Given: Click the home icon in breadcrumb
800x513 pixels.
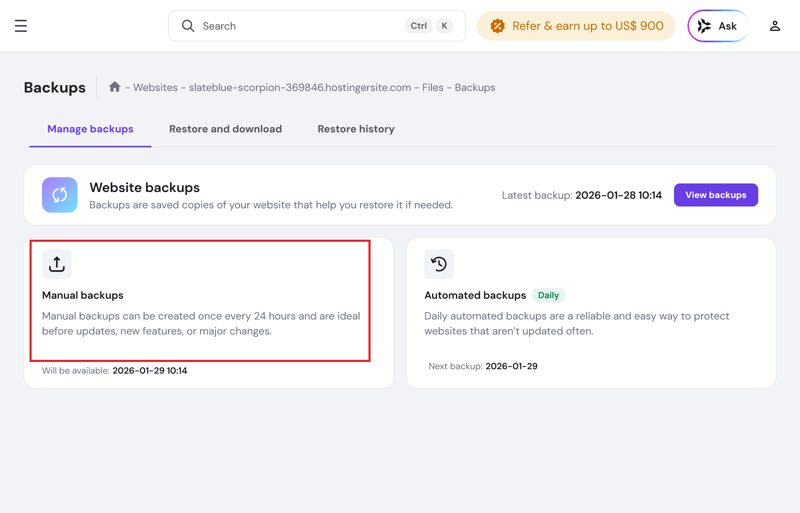Looking at the screenshot, I should tap(115, 87).
